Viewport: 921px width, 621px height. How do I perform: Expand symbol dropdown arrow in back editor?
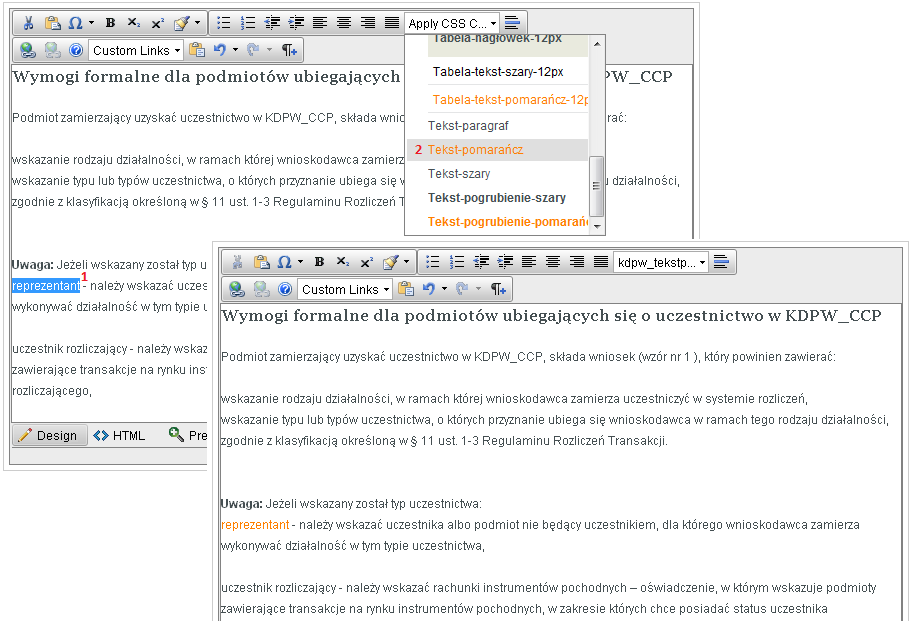[91, 23]
